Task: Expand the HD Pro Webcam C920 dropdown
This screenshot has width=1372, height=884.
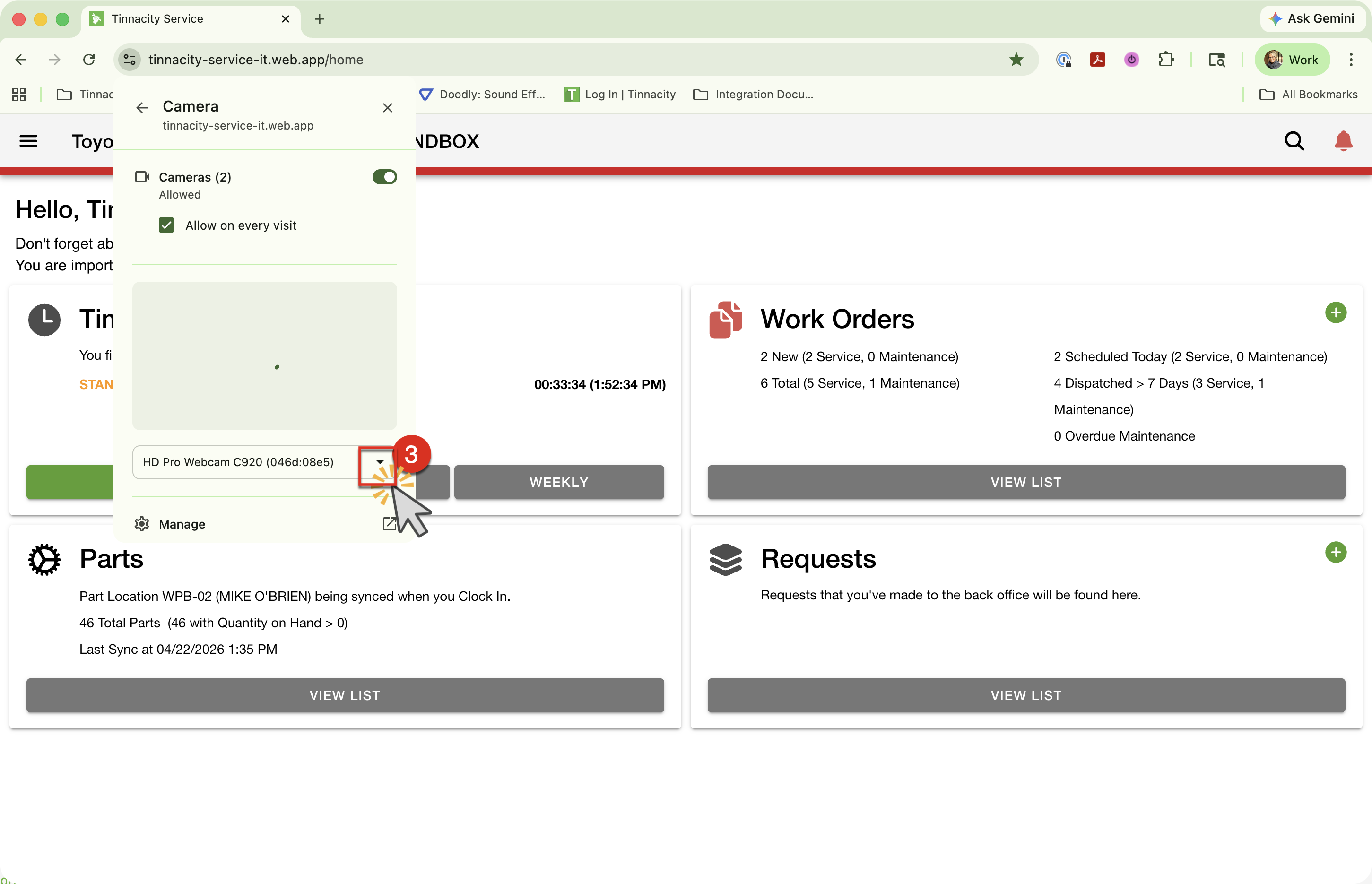Action: click(x=380, y=462)
